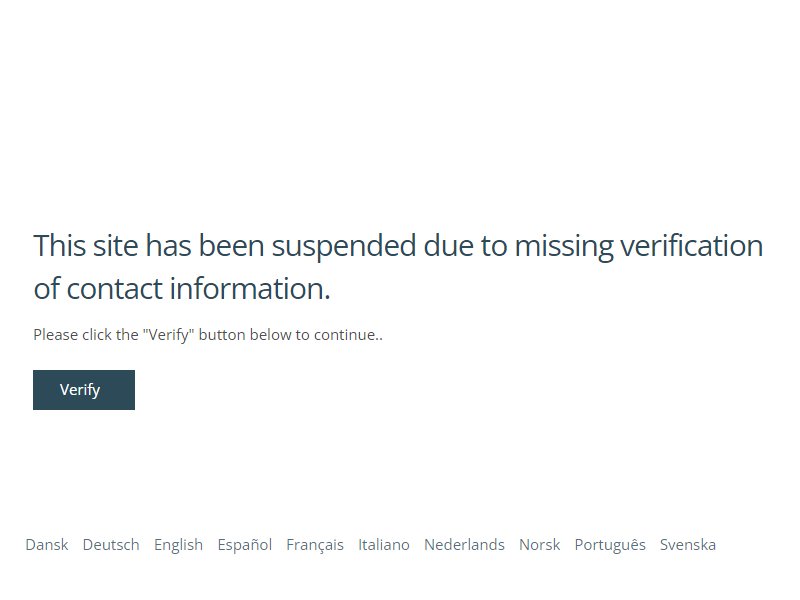Click the dark Verify button
800x600 pixels.
84,390
